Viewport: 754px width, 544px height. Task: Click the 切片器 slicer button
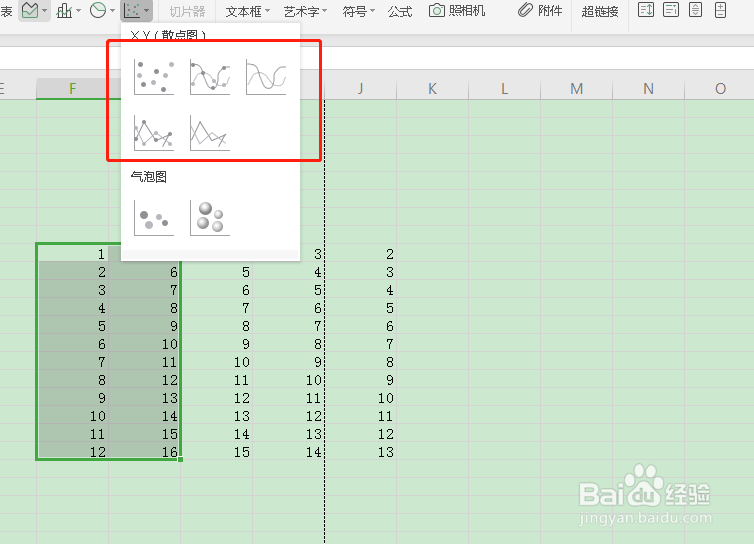pos(188,11)
